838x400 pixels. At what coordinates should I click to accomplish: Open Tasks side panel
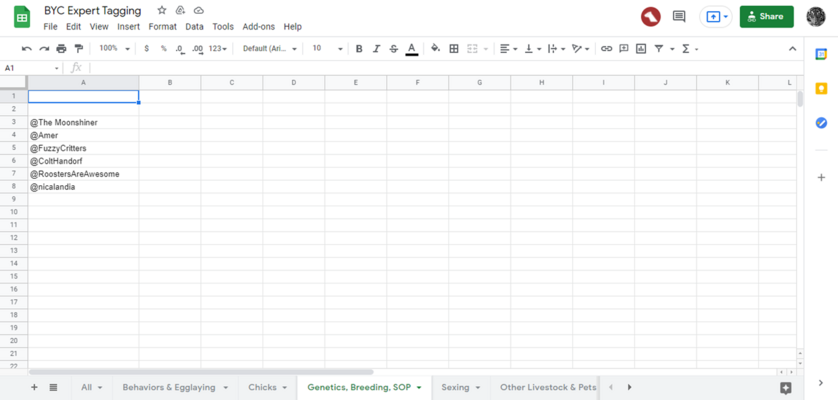click(x=821, y=123)
